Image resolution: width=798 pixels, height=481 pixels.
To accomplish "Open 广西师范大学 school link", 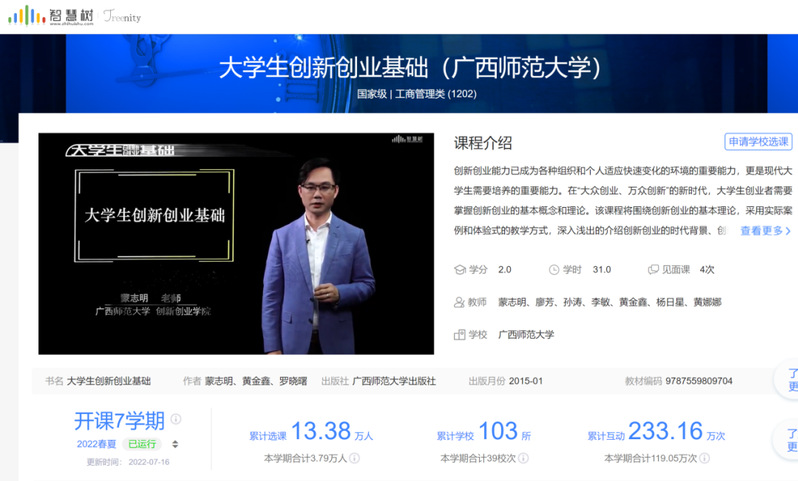I will click(525, 334).
